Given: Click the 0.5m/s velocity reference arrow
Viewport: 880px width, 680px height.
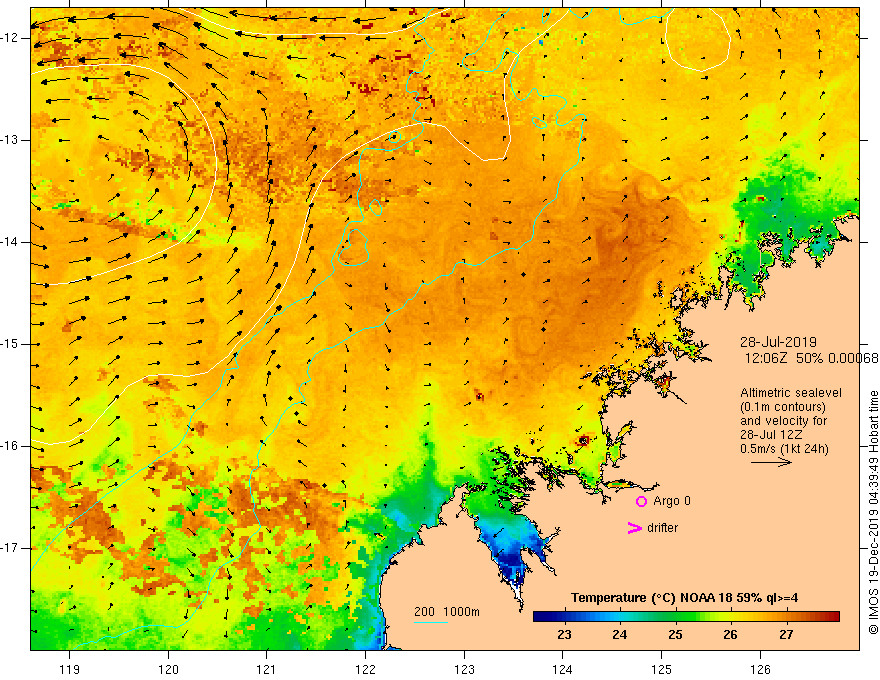Looking at the screenshot, I should (x=771, y=462).
